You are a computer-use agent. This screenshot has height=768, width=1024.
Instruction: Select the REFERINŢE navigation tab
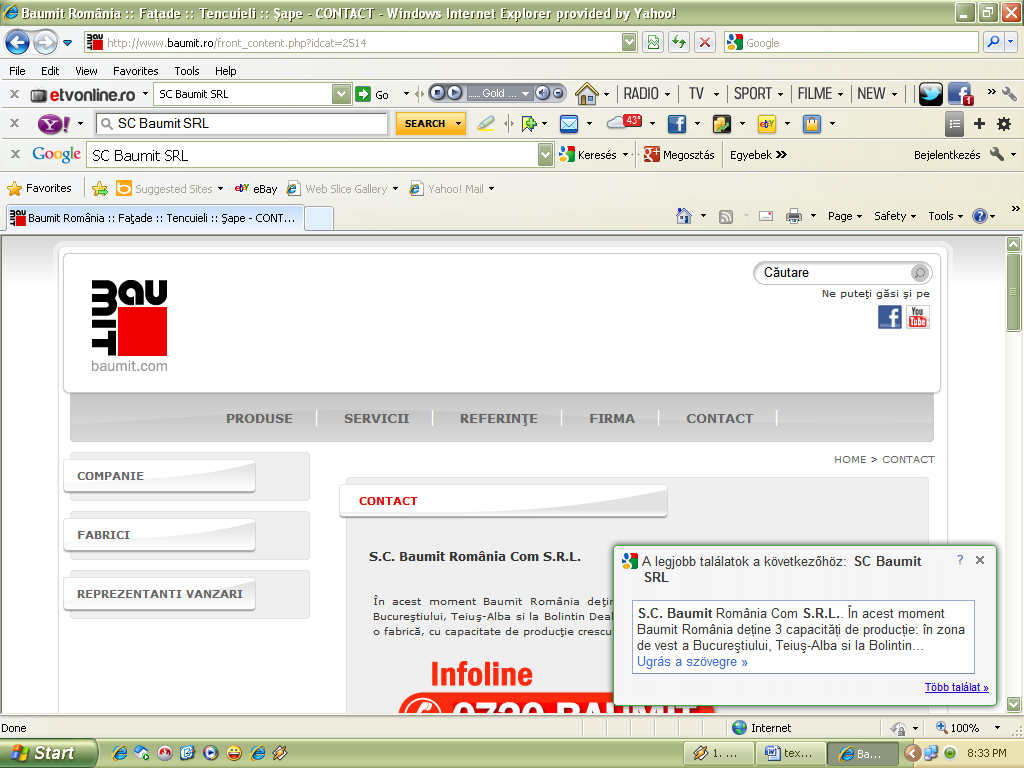coord(498,419)
